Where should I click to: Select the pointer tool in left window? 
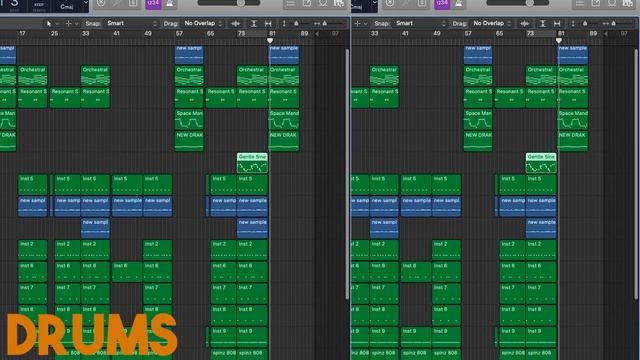tap(49, 24)
